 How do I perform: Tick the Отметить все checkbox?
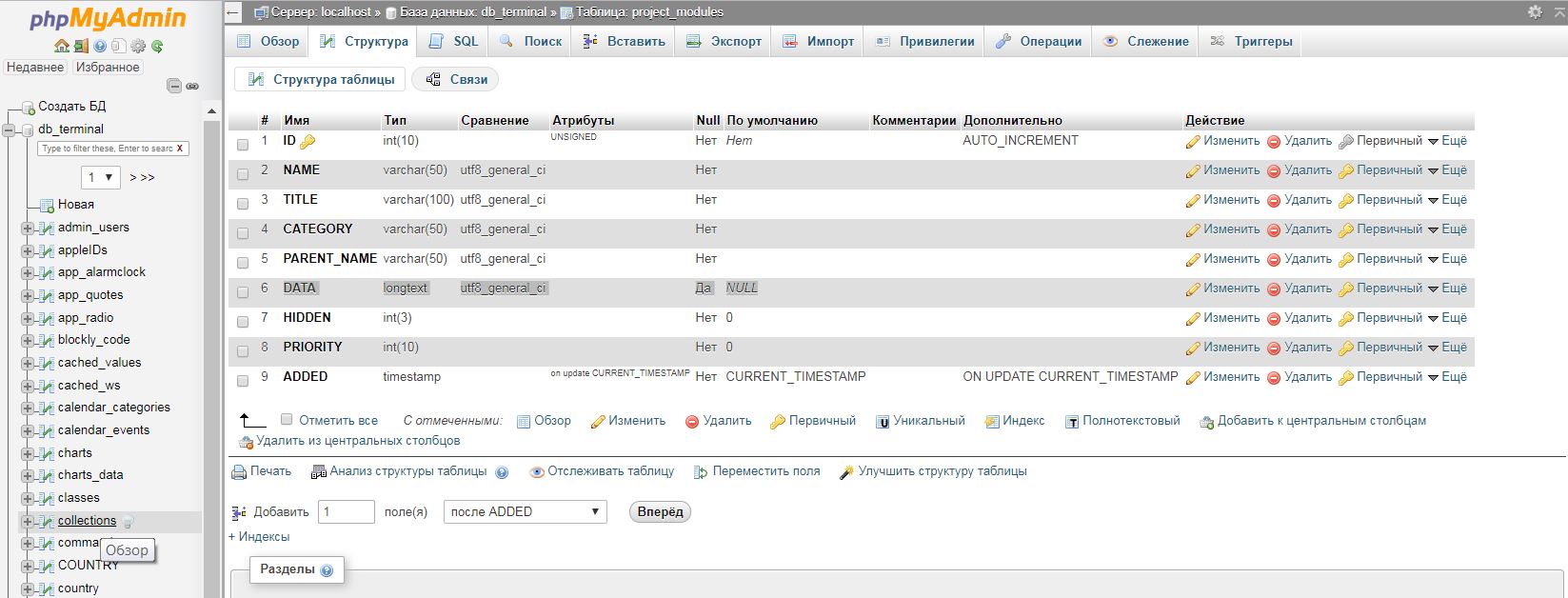tap(287, 419)
